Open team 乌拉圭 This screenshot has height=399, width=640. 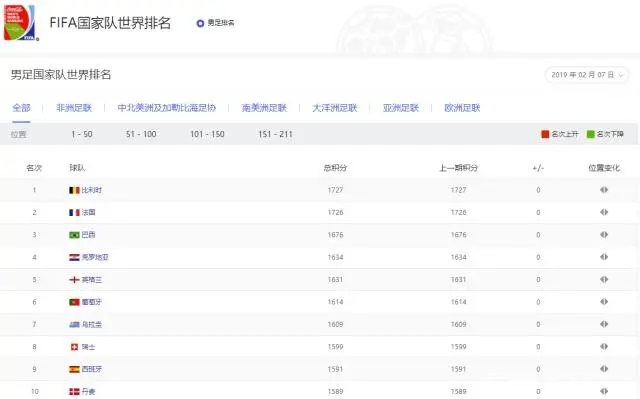tap(92, 325)
